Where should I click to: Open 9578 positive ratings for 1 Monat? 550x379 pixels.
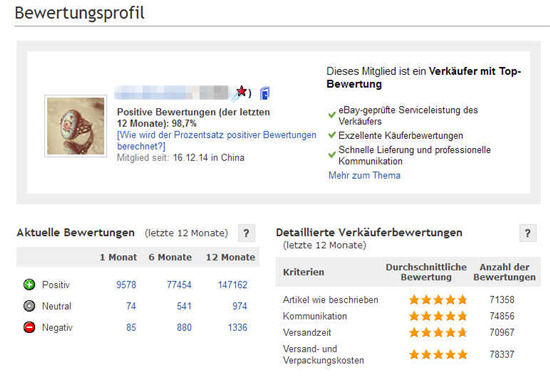coord(126,285)
